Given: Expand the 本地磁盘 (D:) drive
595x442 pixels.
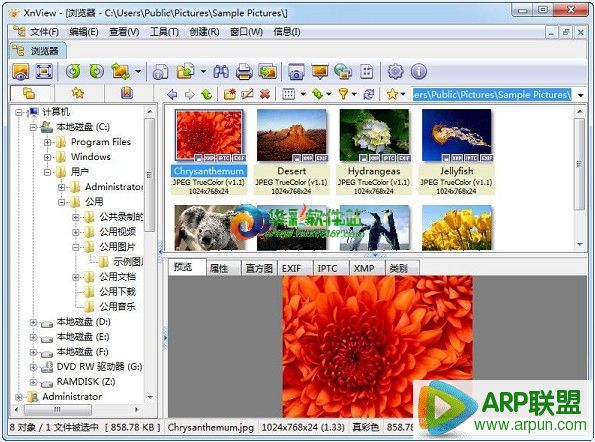Looking at the screenshot, I should [33, 322].
